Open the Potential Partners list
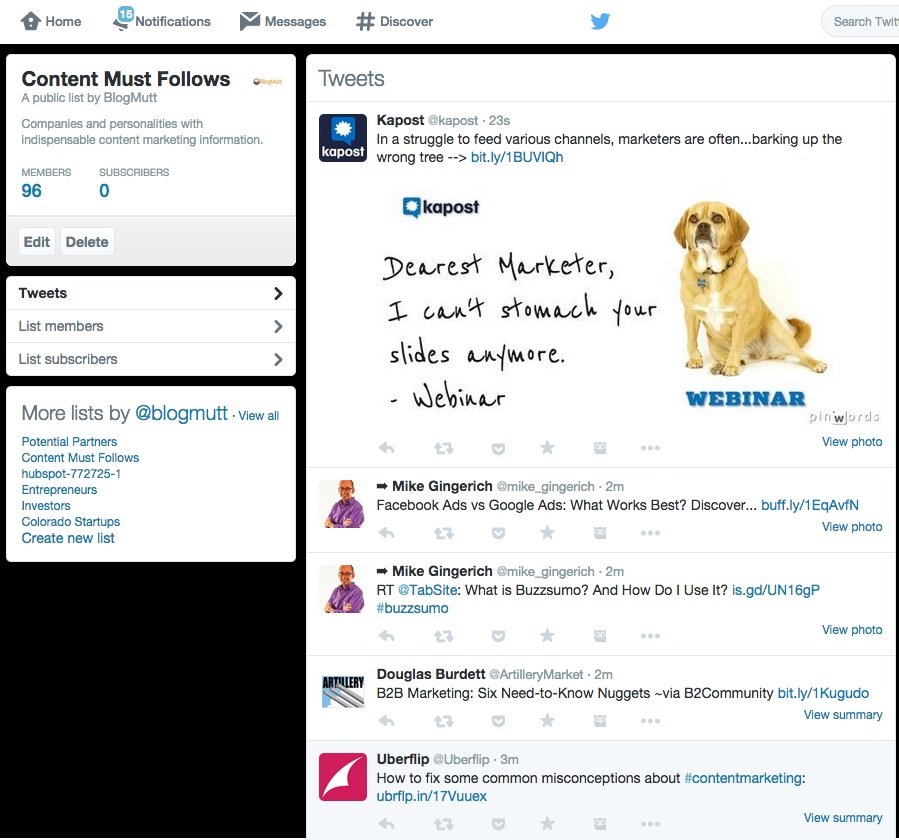Viewport: 899px width, 840px height. tap(69, 442)
